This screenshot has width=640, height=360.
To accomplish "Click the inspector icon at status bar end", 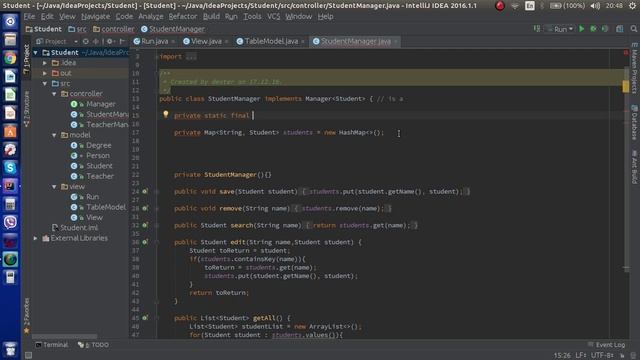I will point(633,355).
